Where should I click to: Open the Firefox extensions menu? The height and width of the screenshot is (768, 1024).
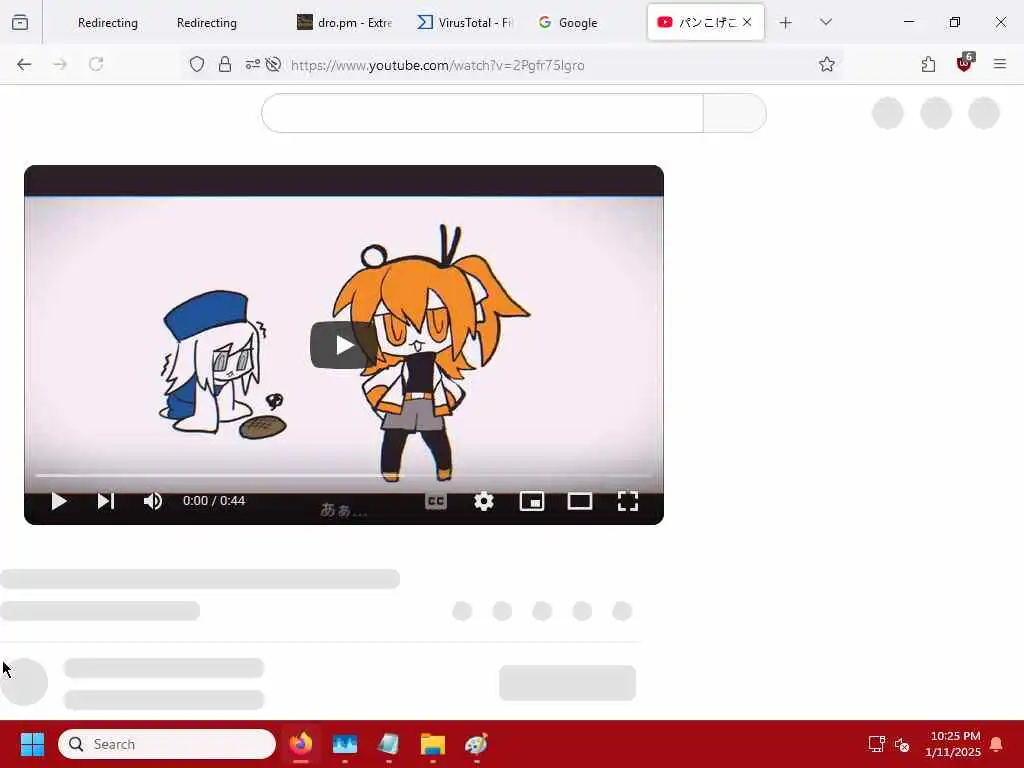(x=928, y=64)
